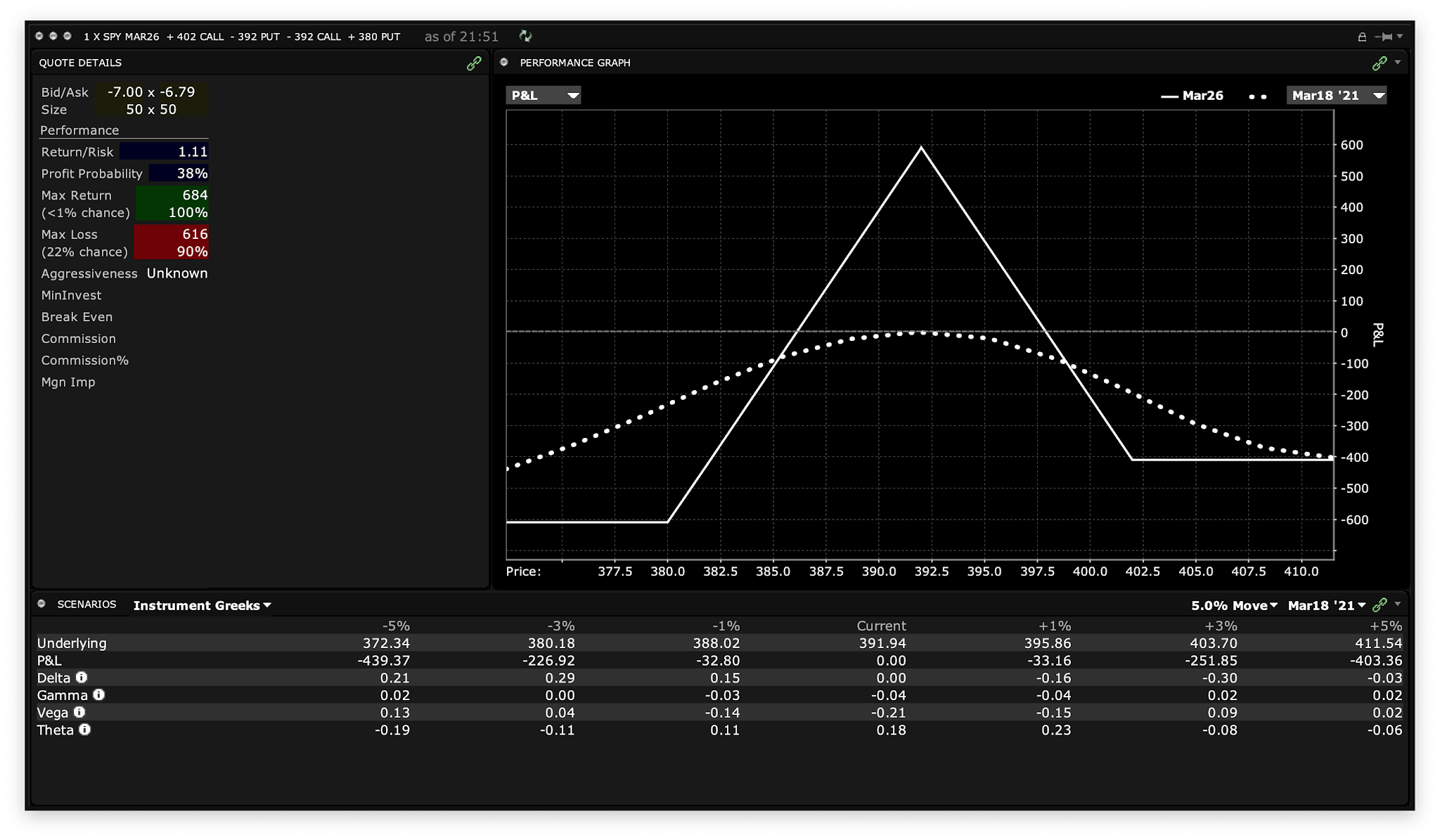Screen dimensions: 1440x840
Task: Click the SCENARIOS panel title
Action: 86,604
